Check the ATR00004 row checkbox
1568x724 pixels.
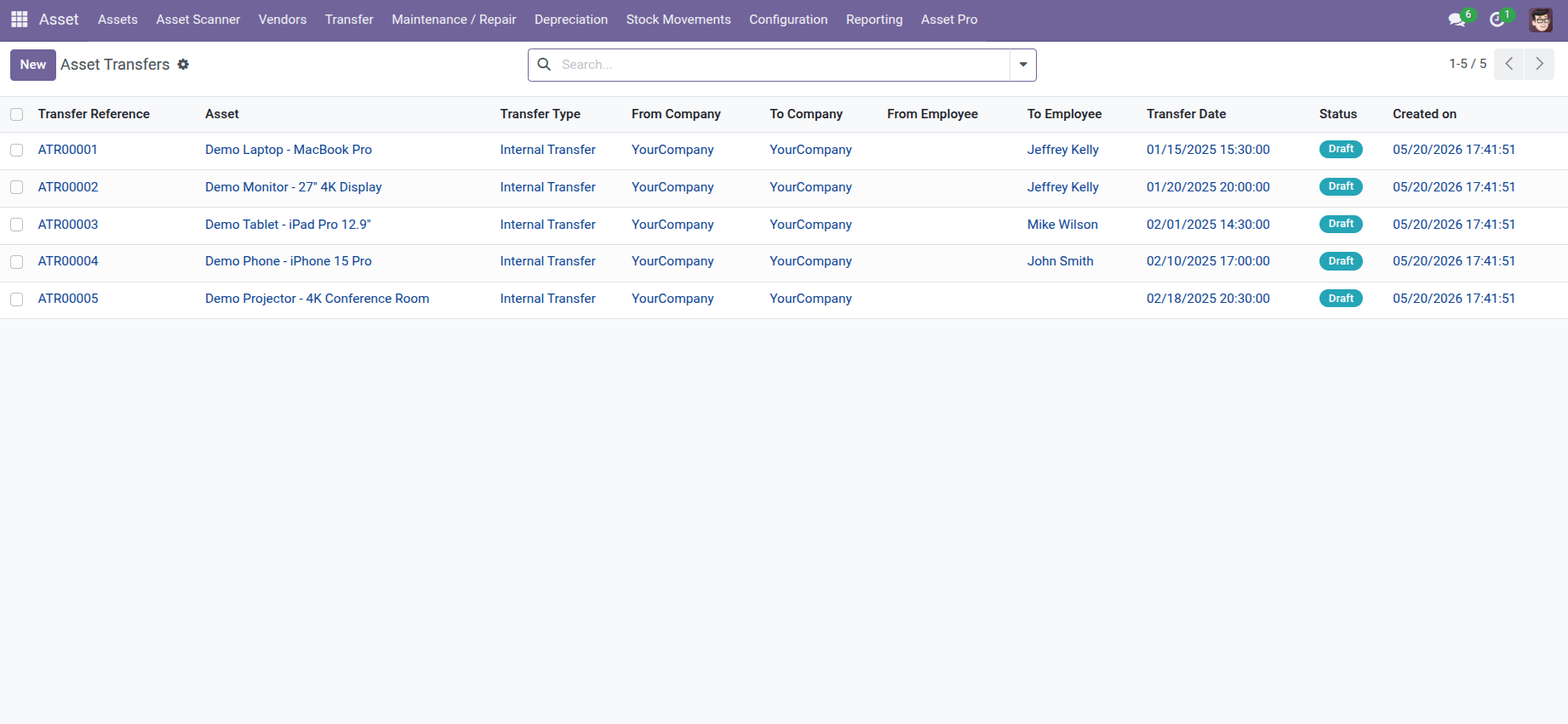[17, 262]
